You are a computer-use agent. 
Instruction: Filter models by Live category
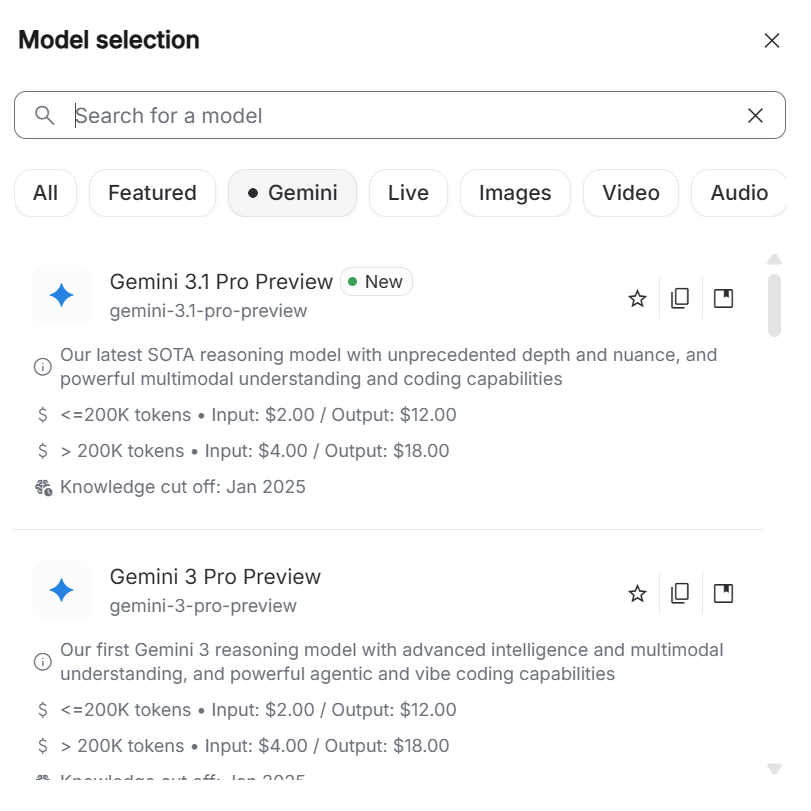point(408,193)
